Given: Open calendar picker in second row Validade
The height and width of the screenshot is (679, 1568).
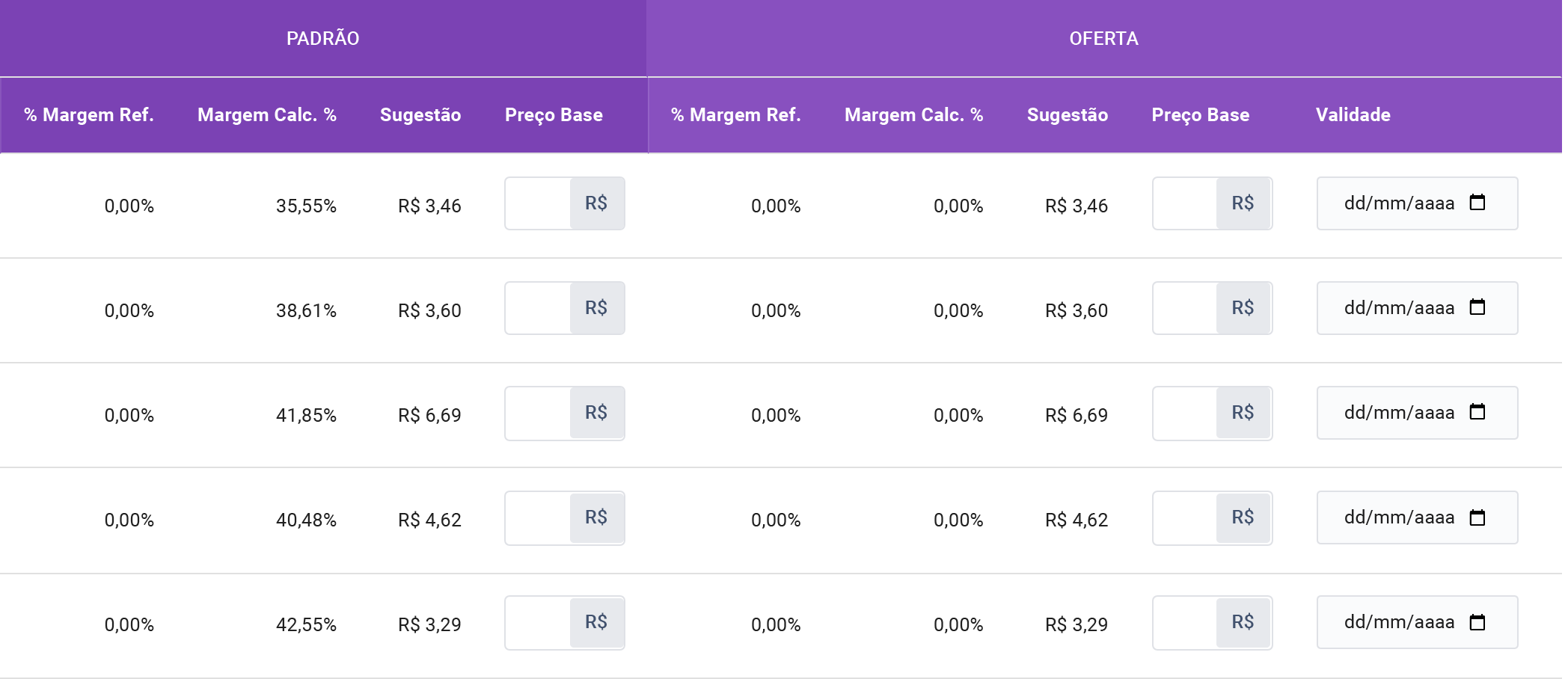Looking at the screenshot, I should point(1477,307).
